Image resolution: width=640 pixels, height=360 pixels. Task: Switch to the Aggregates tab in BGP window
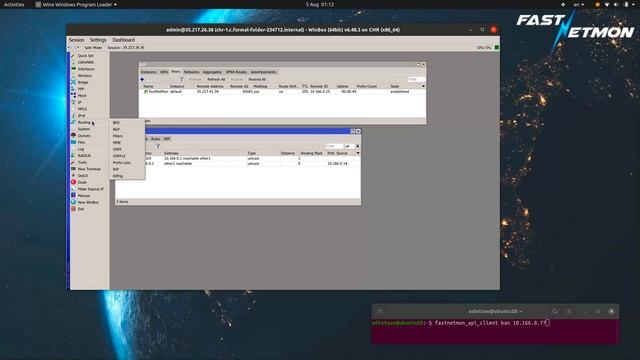pos(212,72)
